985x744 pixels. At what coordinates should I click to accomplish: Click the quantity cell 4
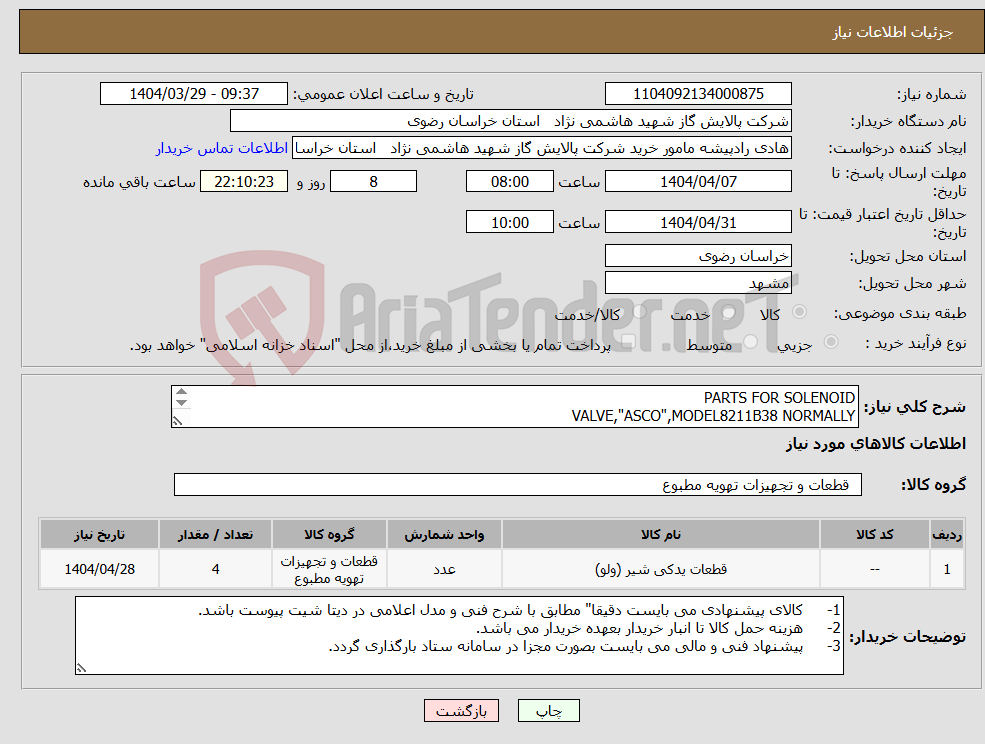(215, 569)
